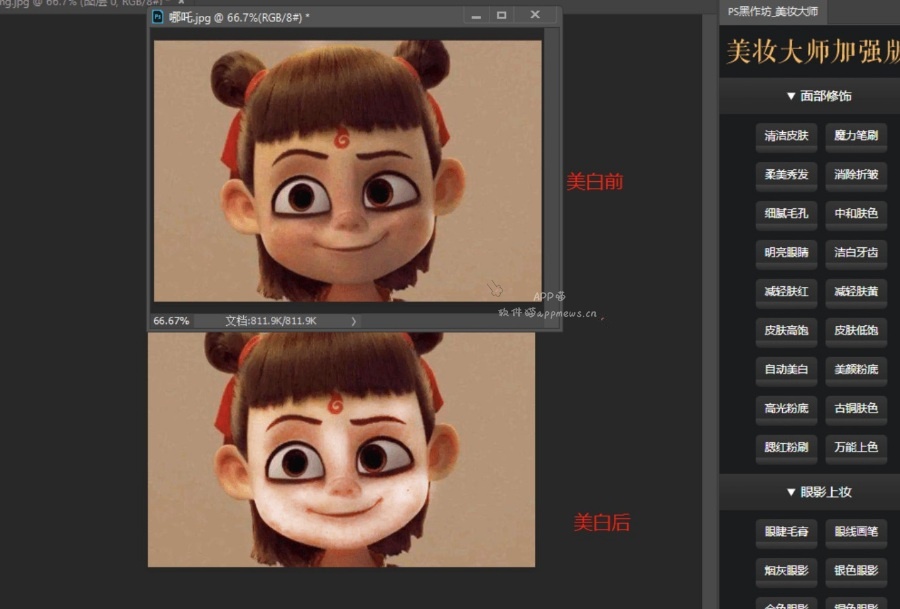Click the Ps icon in 哪吒.jpg title bar

158,17
